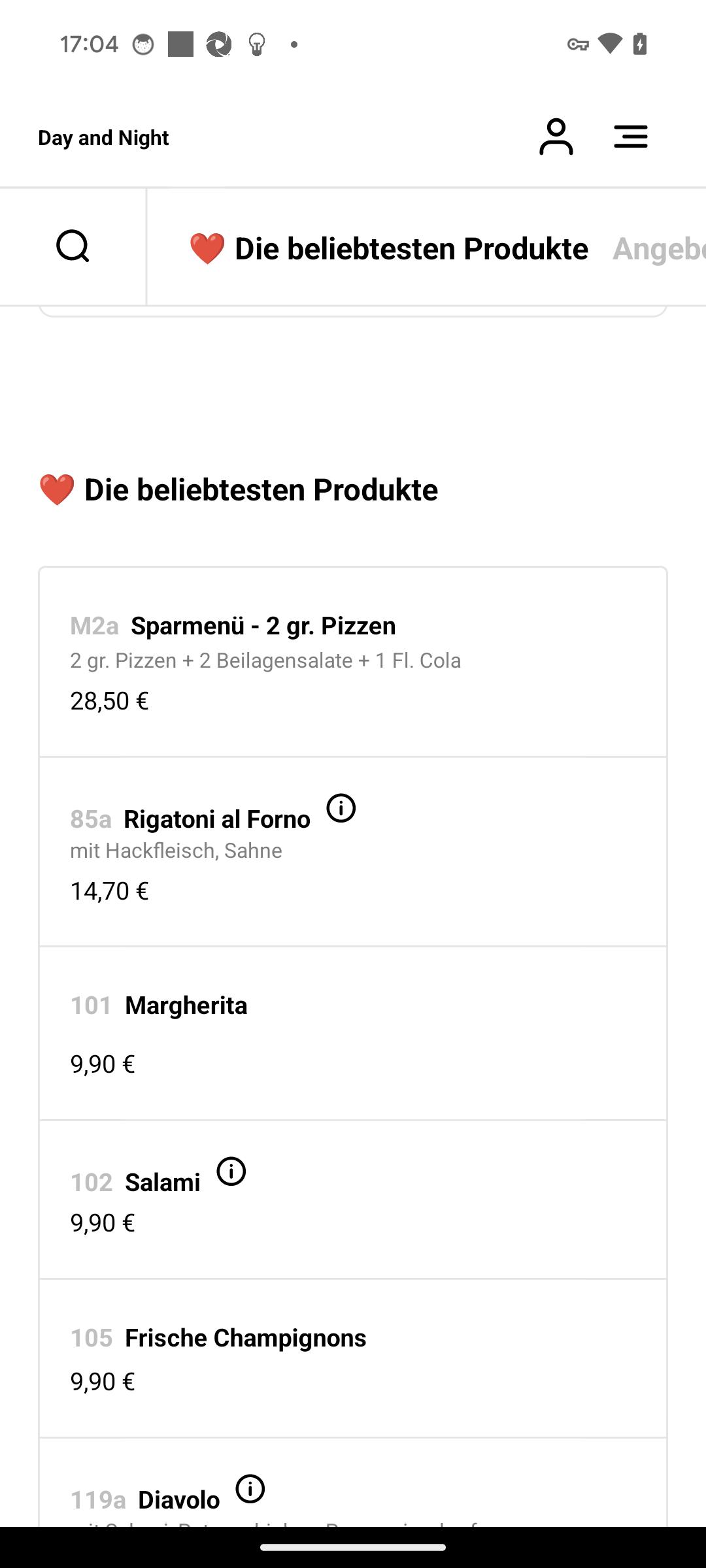Select Sparmenü - 2 gr. Pizzen item

point(353,662)
